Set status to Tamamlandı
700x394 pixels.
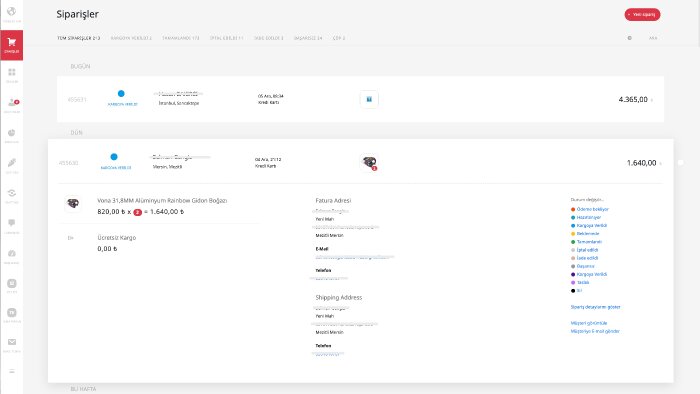[x=586, y=242]
